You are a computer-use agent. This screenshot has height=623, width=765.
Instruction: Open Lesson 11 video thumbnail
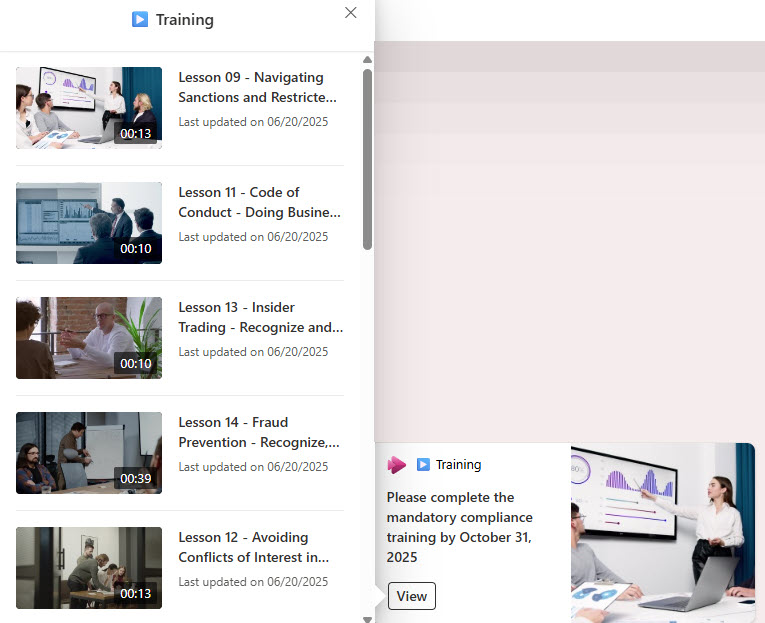point(89,223)
